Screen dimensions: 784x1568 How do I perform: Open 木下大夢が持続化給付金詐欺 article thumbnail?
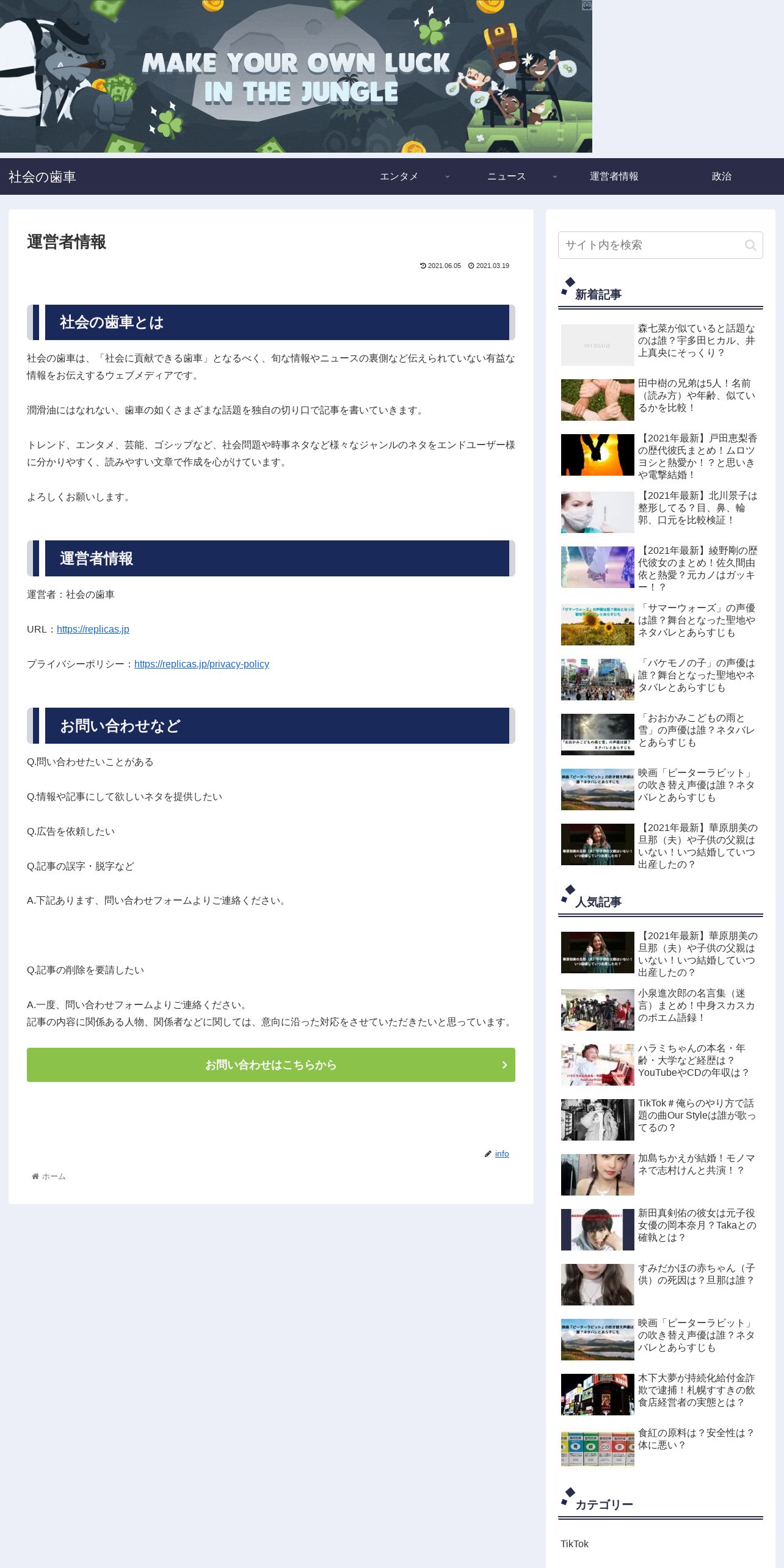click(597, 1395)
